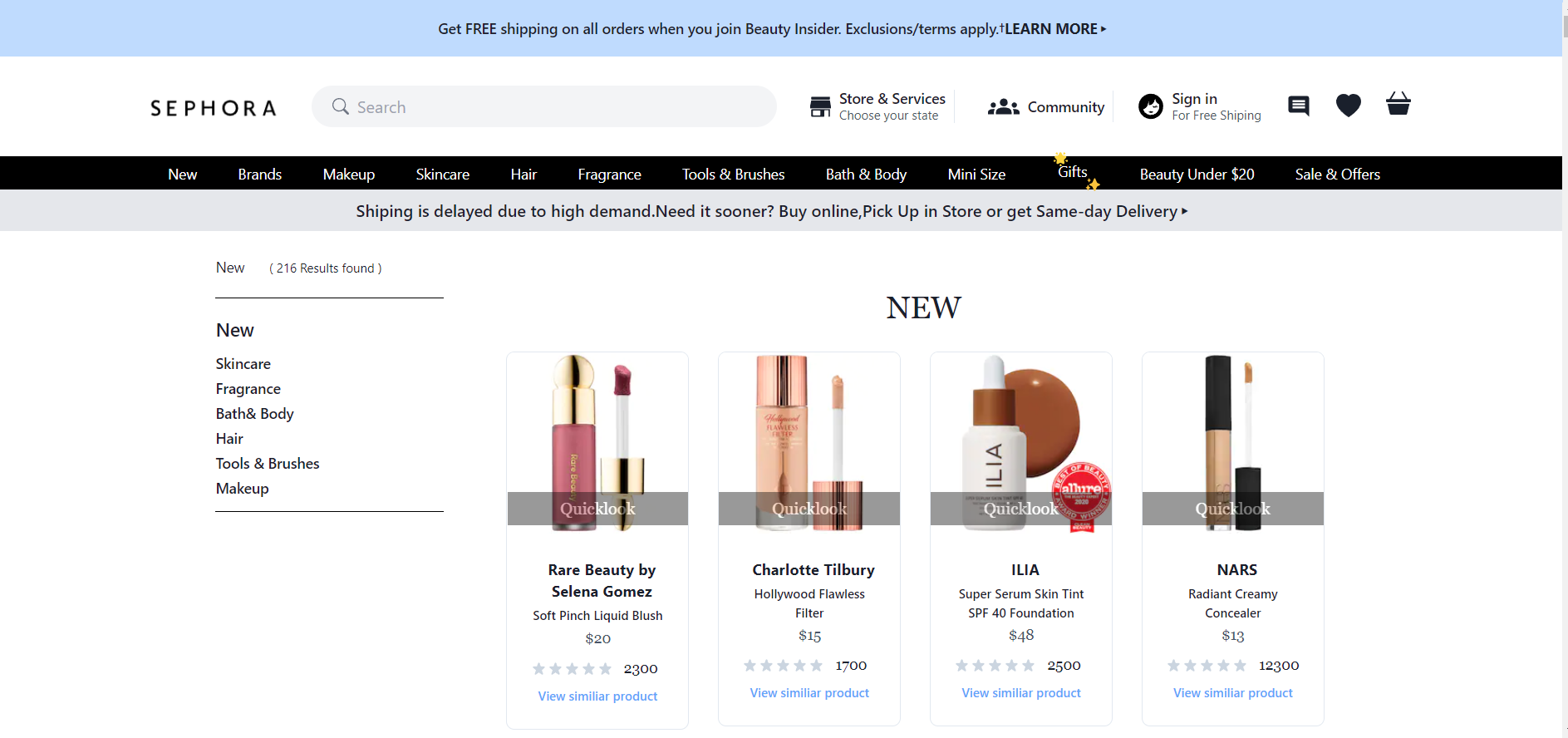Select Makeup in the sidebar categories
The width and height of the screenshot is (1568, 738).
(242, 489)
